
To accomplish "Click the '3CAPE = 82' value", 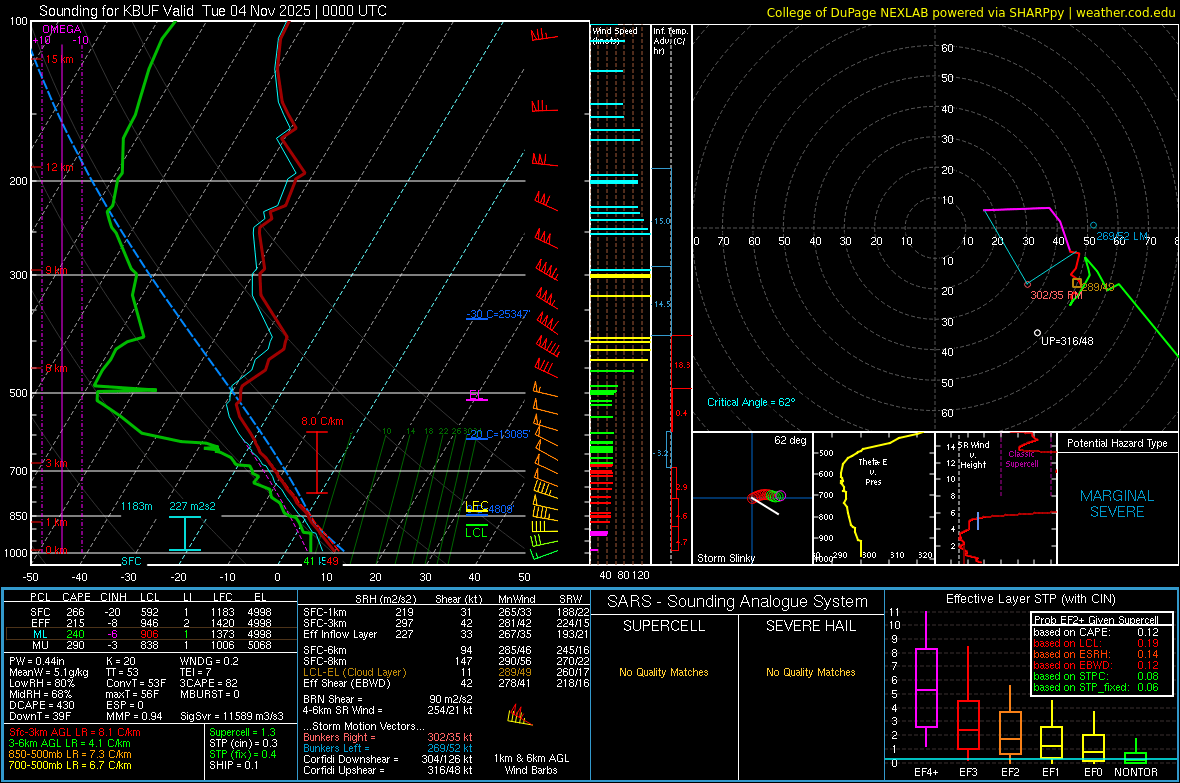I will [208, 684].
